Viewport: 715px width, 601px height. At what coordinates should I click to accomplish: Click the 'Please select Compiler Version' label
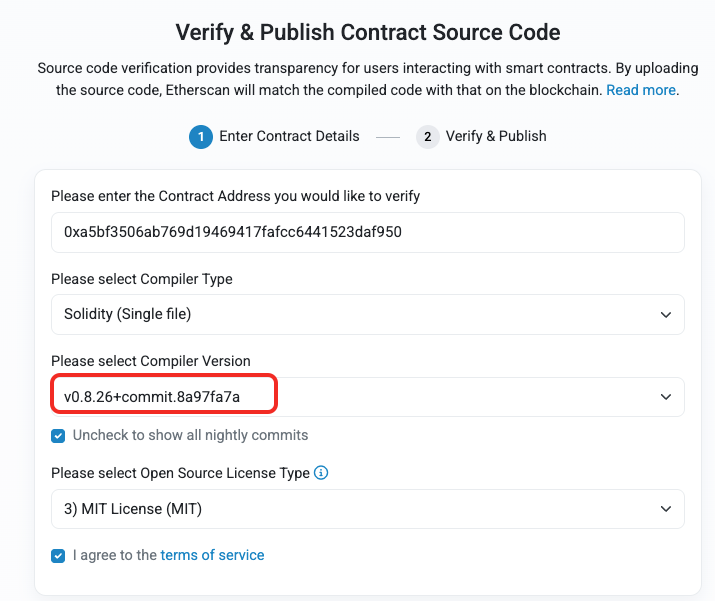150,361
